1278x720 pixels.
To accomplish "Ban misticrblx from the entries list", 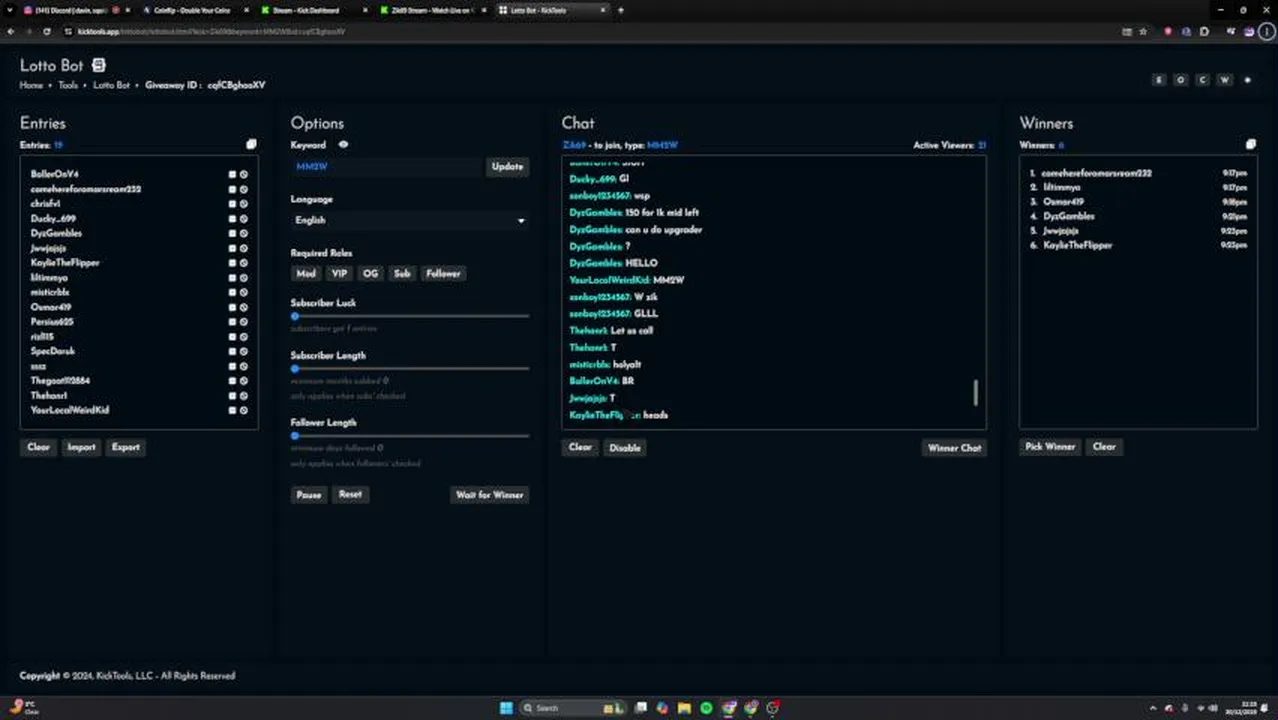I will 243,292.
